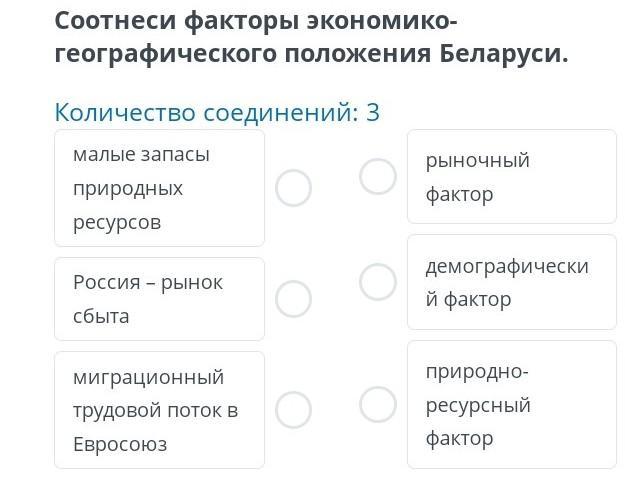The width and height of the screenshot is (625, 501).
Task: Click the word 'сбыта' in middle-left card
Action: pos(101,316)
